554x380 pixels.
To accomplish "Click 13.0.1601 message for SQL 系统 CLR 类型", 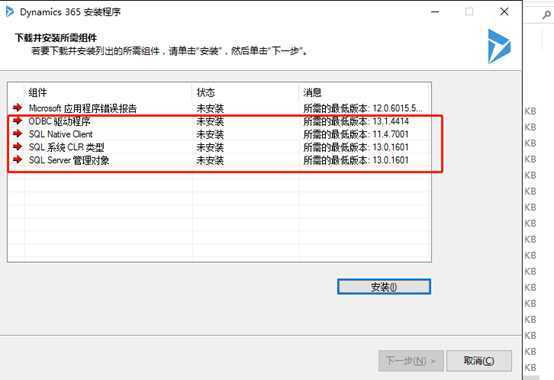I will pos(356,147).
